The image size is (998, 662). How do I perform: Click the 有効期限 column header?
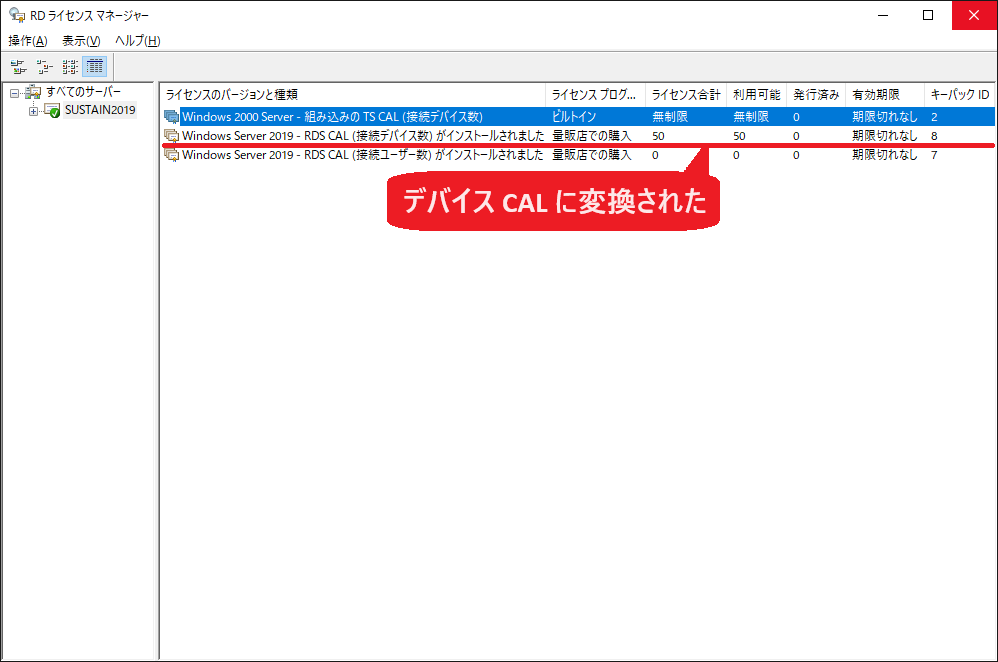pyautogui.click(x=875, y=95)
